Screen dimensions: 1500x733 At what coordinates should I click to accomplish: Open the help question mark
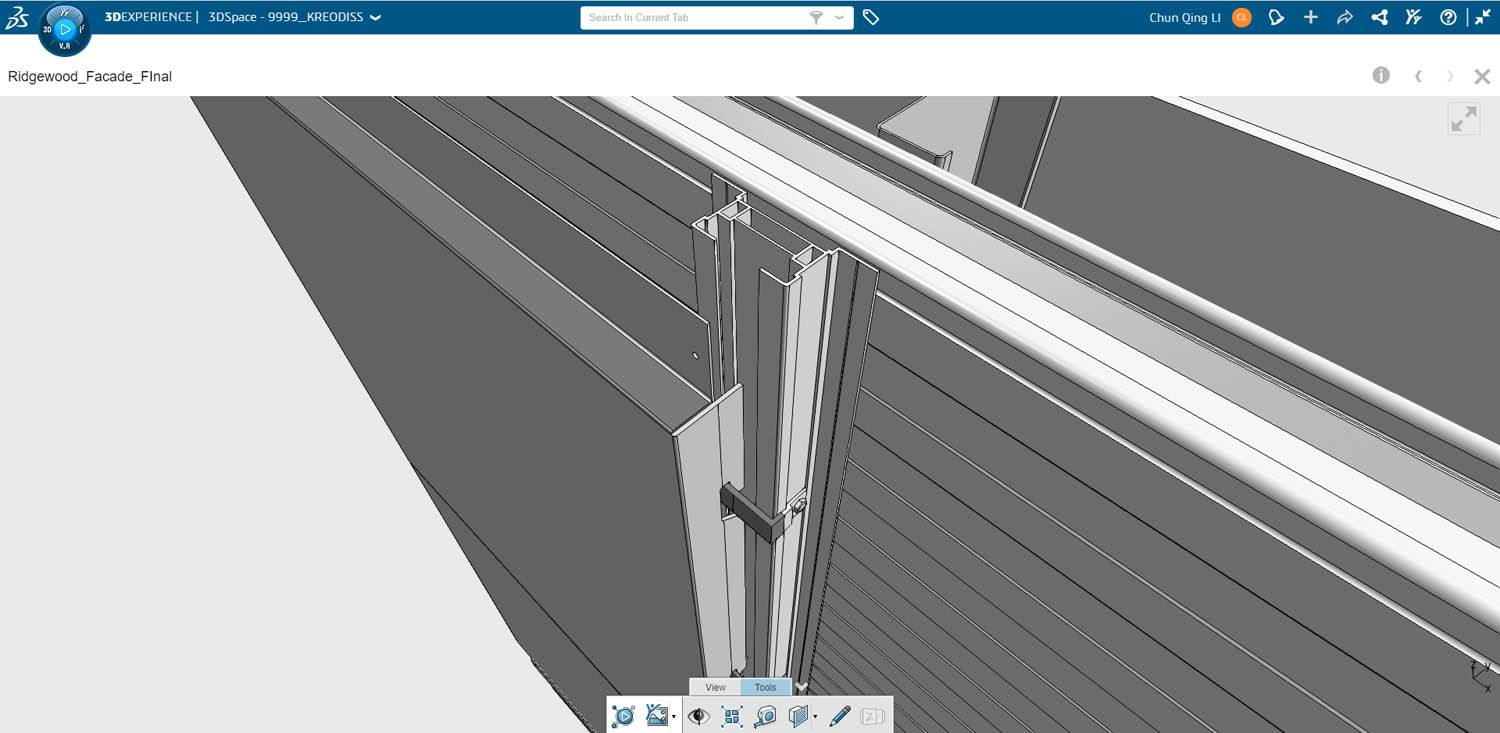tap(1448, 17)
